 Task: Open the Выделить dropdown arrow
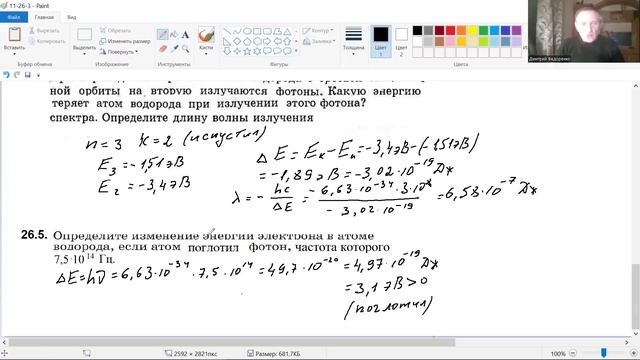(x=84, y=54)
